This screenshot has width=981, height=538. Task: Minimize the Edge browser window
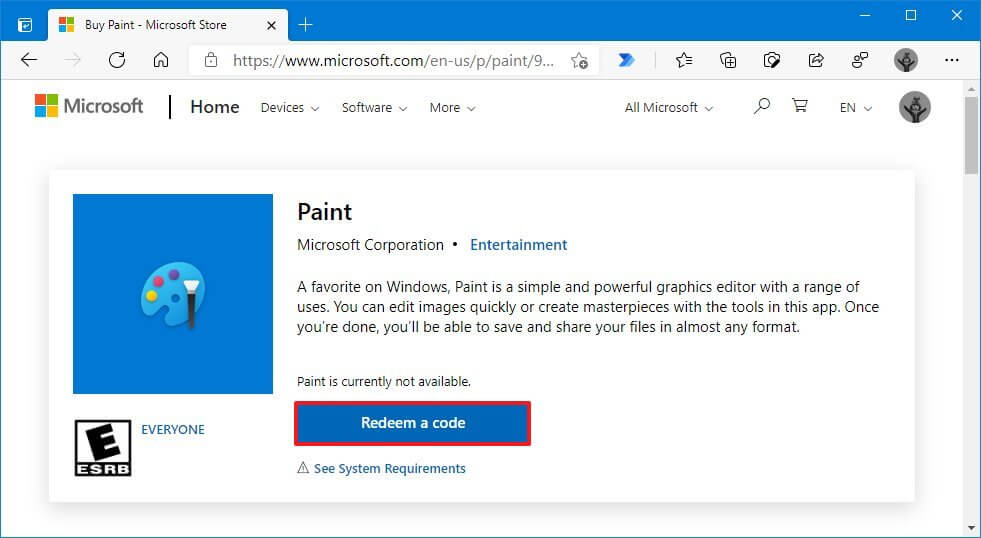pyautogui.click(x=865, y=16)
